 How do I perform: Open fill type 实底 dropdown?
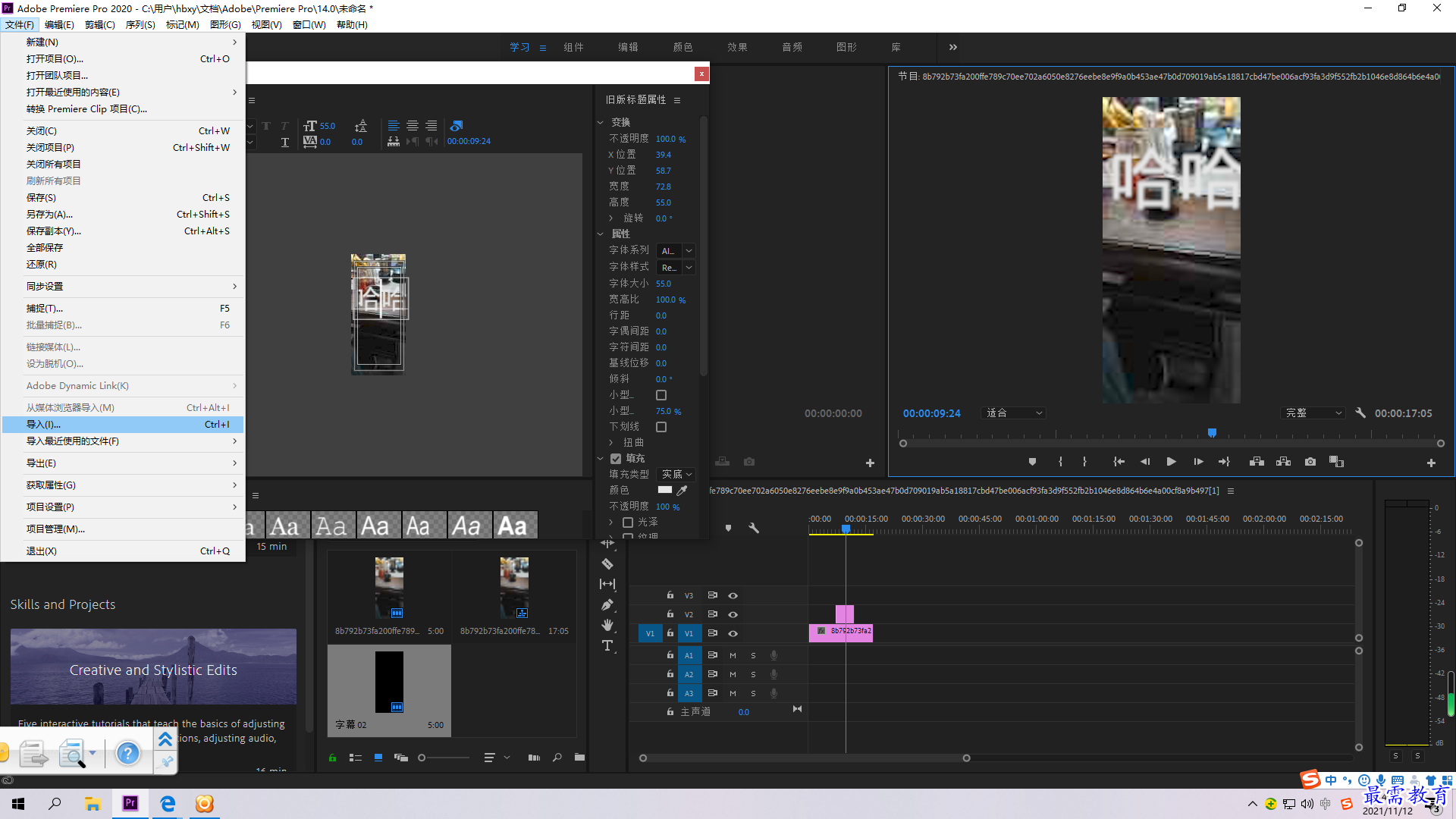click(x=676, y=475)
